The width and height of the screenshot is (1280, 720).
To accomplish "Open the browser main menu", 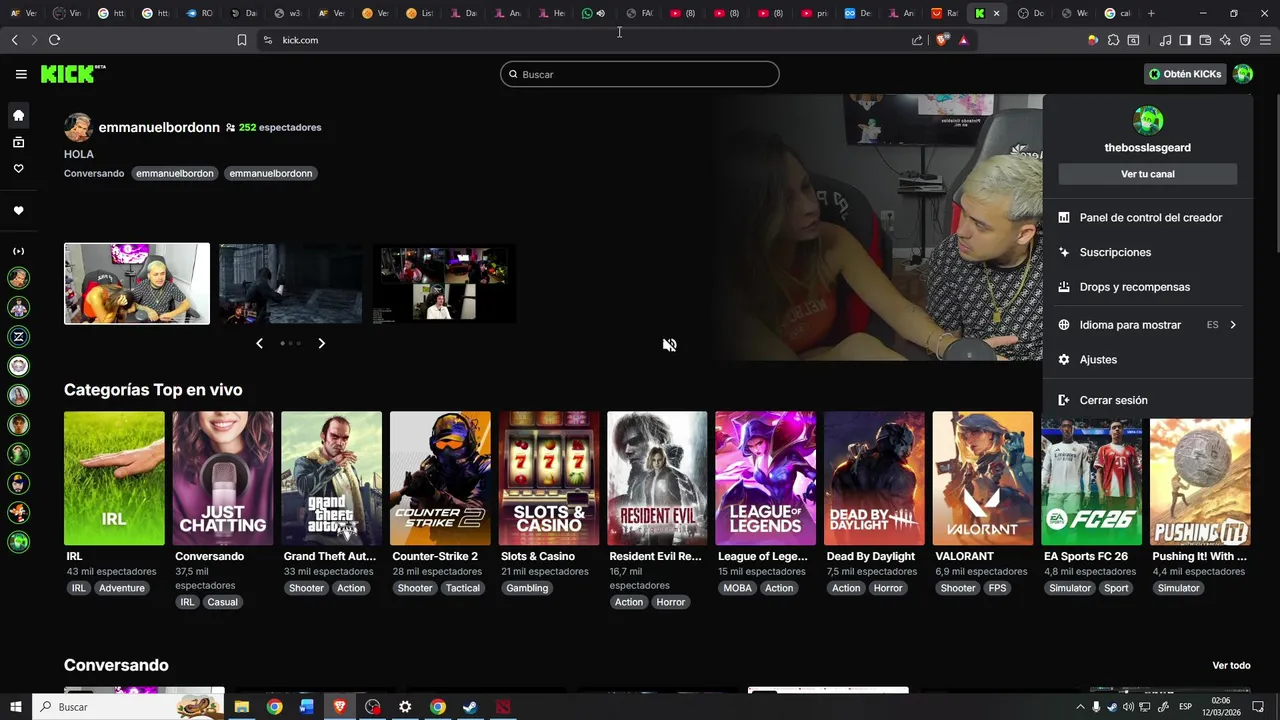I will (x=1266, y=40).
